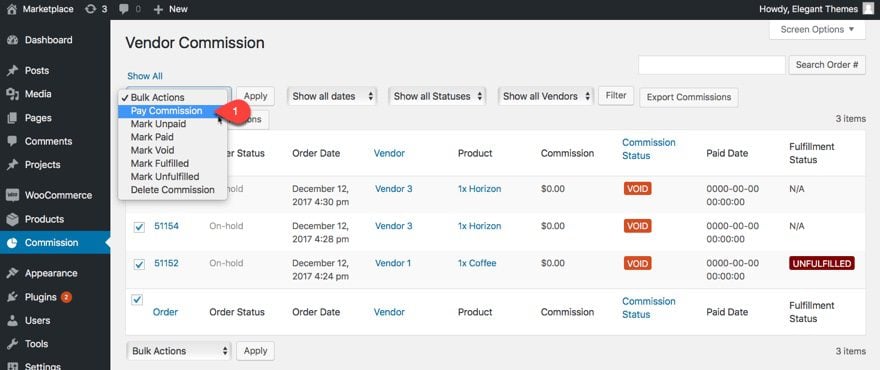Click the Posts pin icon
This screenshot has width=880, height=370.
point(12,71)
